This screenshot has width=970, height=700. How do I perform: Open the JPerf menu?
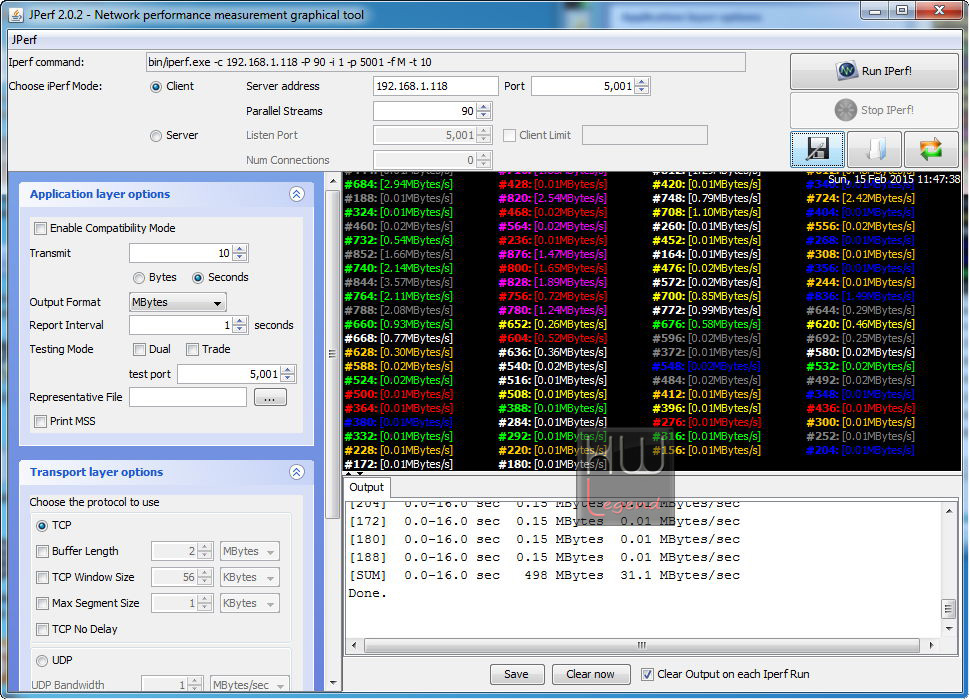(x=24, y=40)
